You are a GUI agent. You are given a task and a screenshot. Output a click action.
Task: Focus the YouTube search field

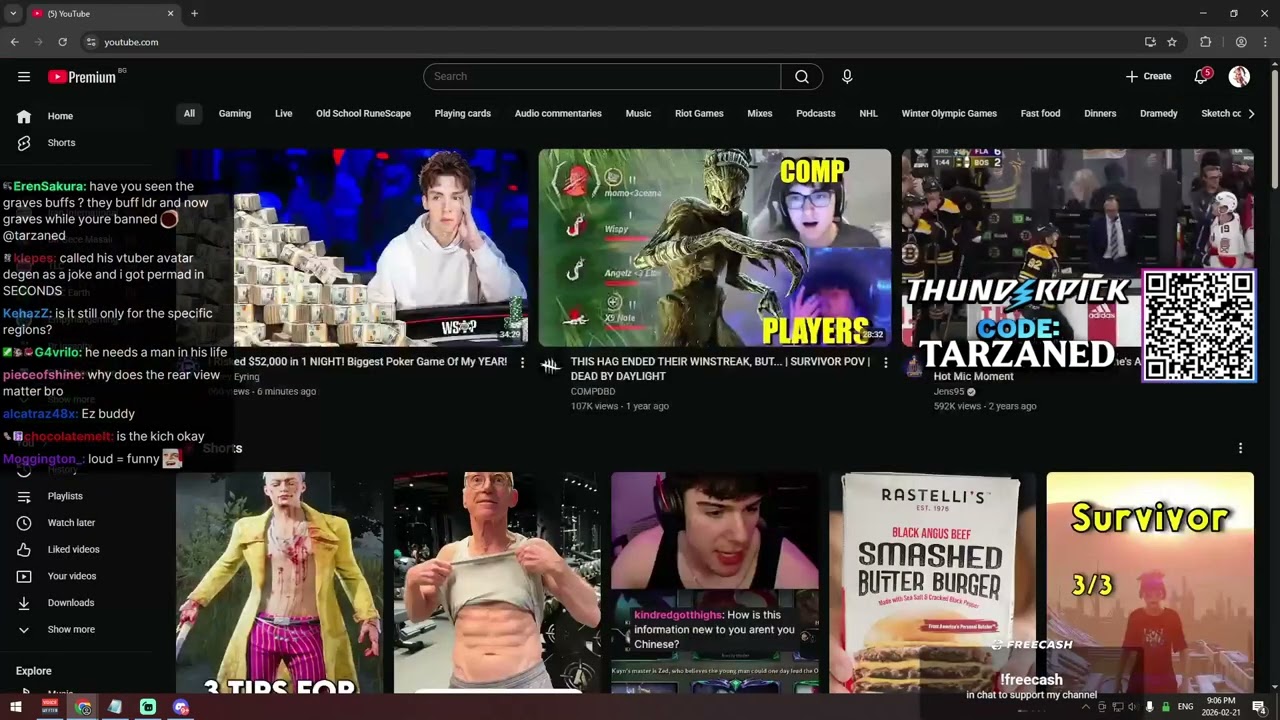(x=602, y=77)
